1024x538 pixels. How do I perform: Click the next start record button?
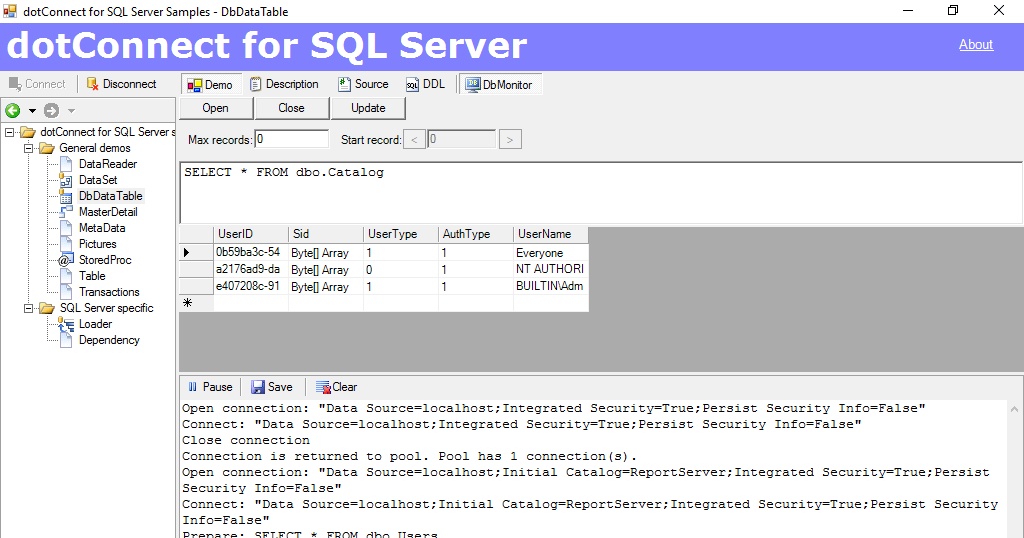pyautogui.click(x=510, y=140)
